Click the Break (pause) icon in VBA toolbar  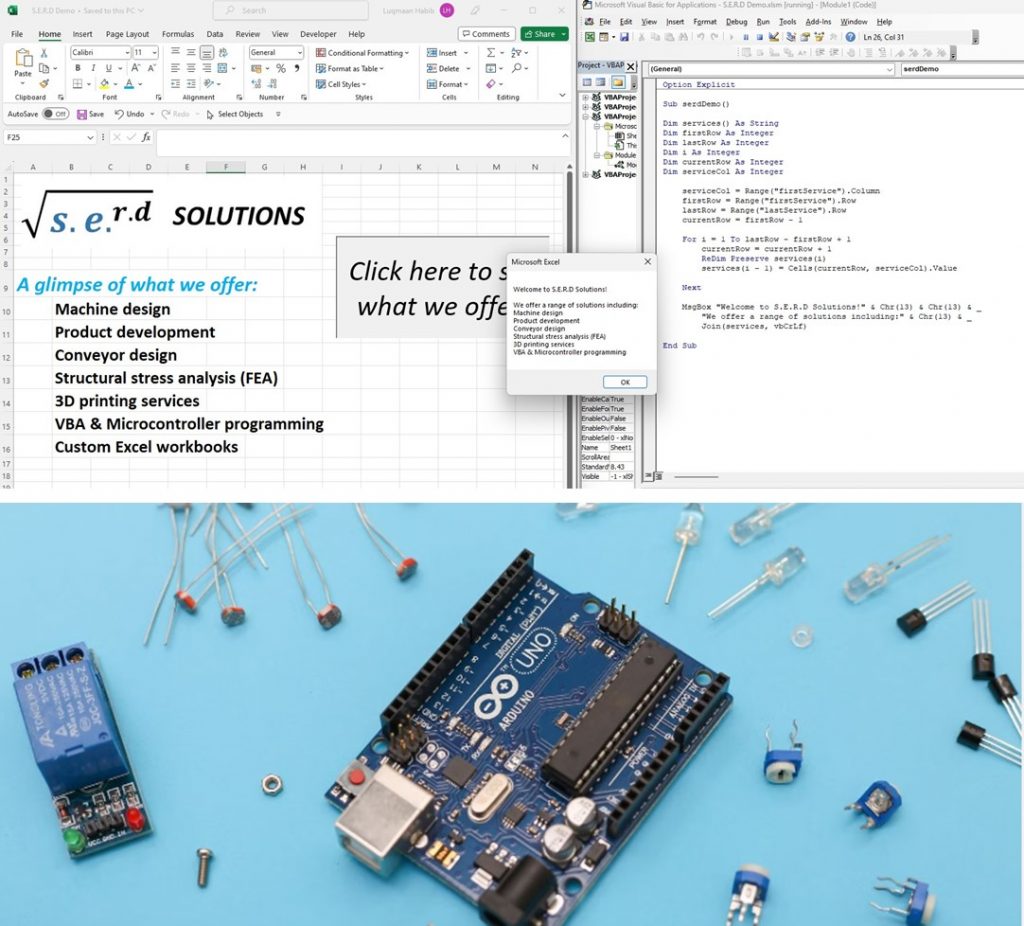pyautogui.click(x=746, y=37)
